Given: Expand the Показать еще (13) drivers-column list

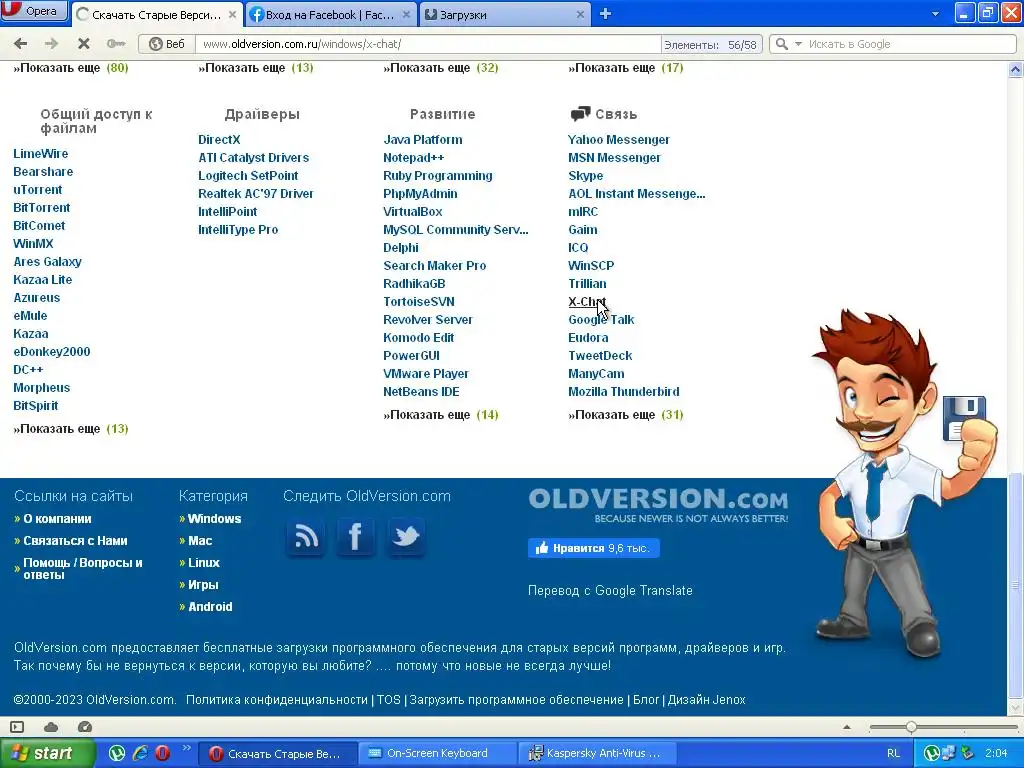Looking at the screenshot, I should click(x=256, y=68).
